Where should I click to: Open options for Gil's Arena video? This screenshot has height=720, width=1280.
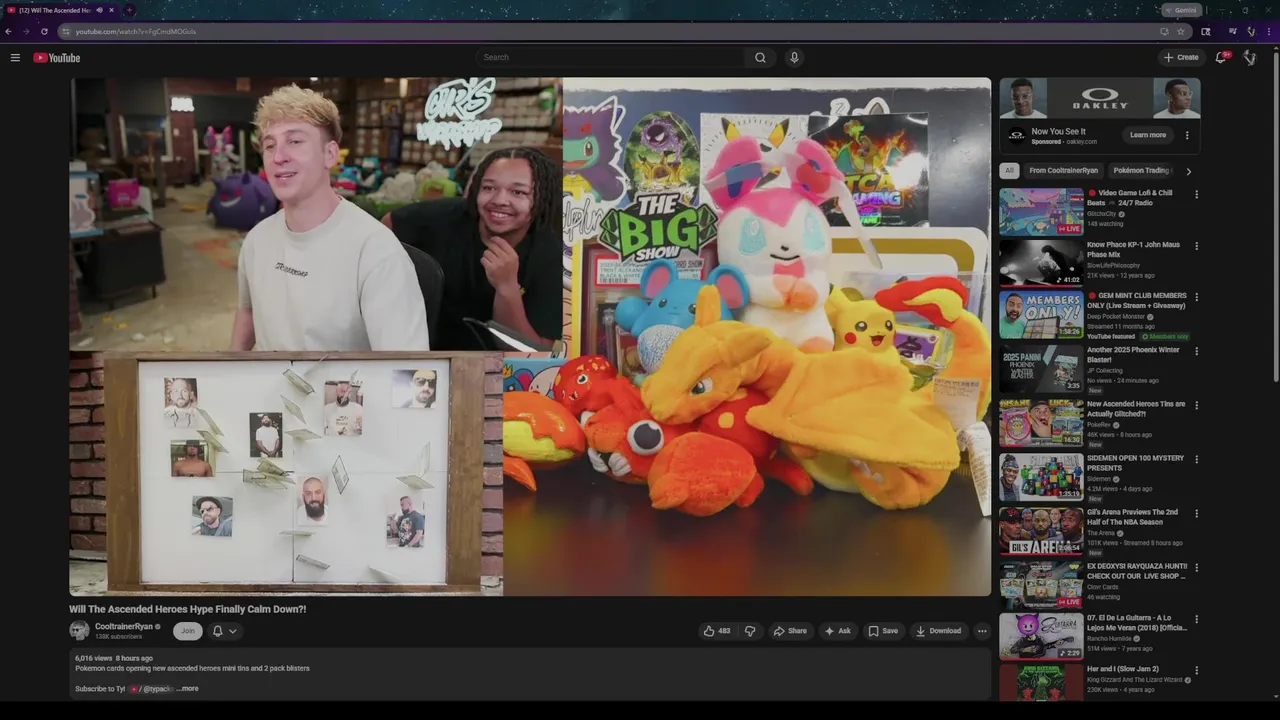pyautogui.click(x=1196, y=514)
